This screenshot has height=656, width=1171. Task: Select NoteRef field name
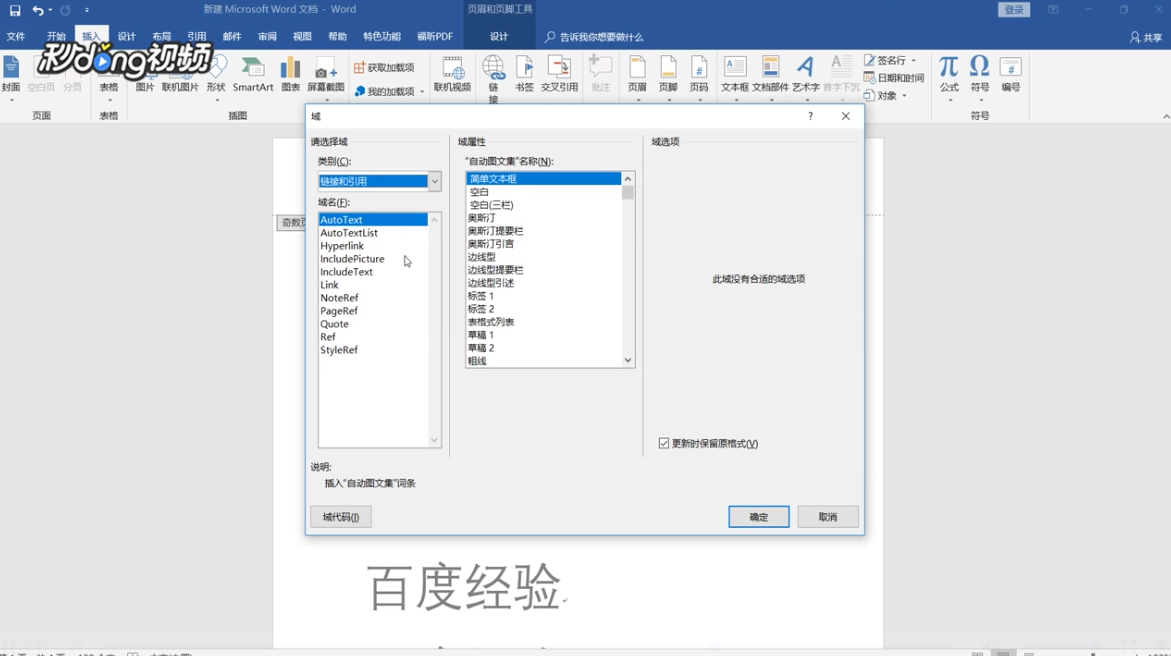pos(373,297)
